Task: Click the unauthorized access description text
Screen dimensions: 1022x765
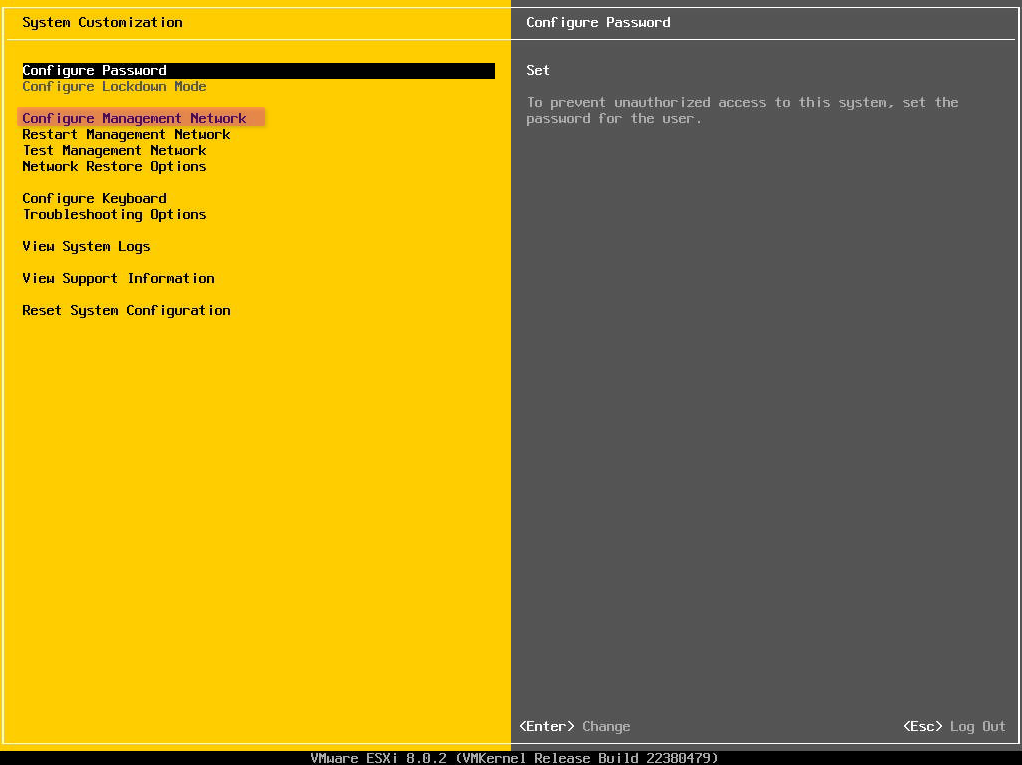Action: coord(742,111)
